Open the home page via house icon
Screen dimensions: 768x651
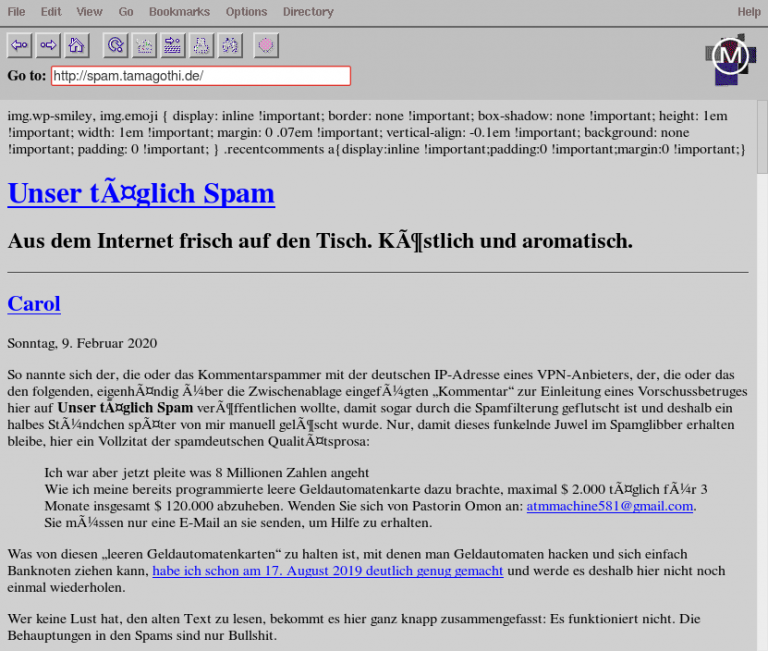(76, 46)
